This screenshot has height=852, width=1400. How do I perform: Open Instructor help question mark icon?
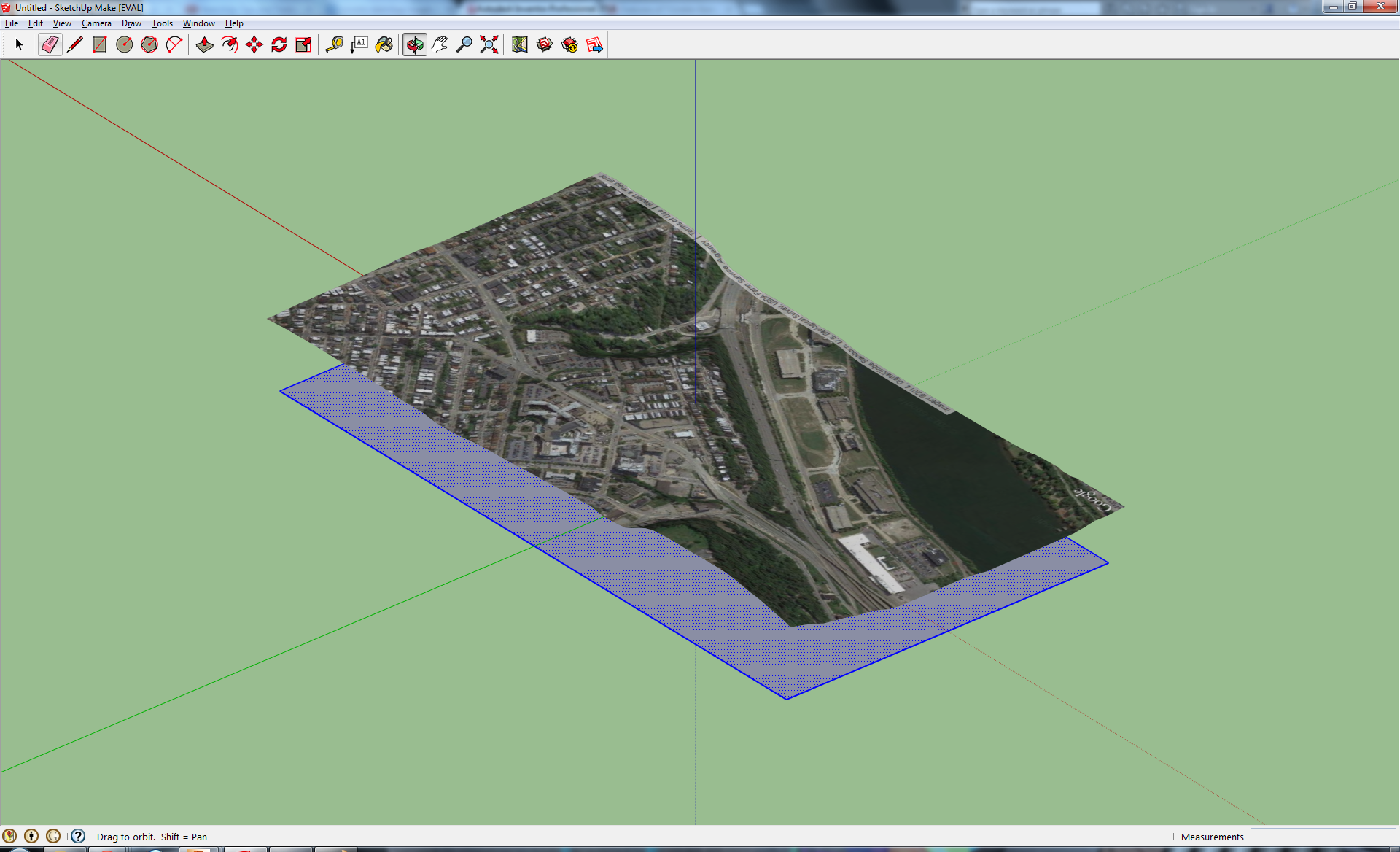78,836
